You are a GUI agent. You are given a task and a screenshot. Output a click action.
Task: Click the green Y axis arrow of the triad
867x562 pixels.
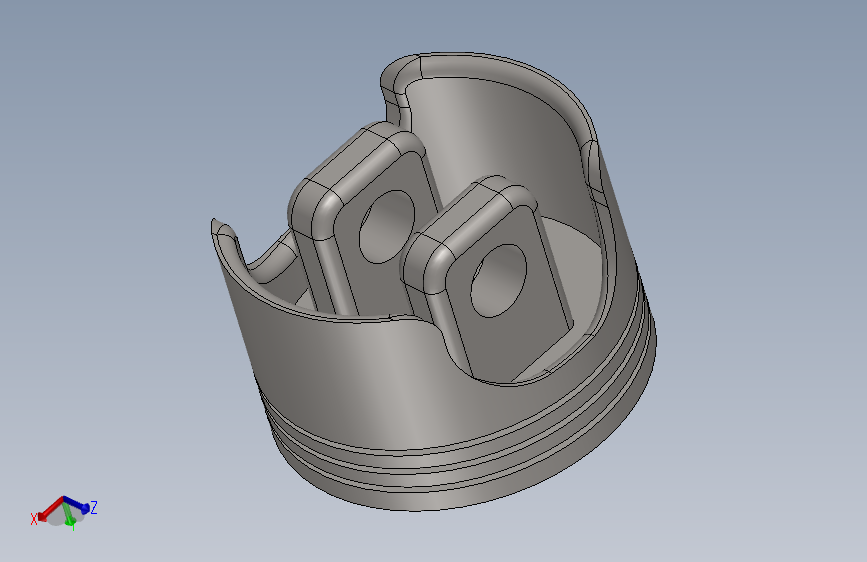click(x=69, y=514)
